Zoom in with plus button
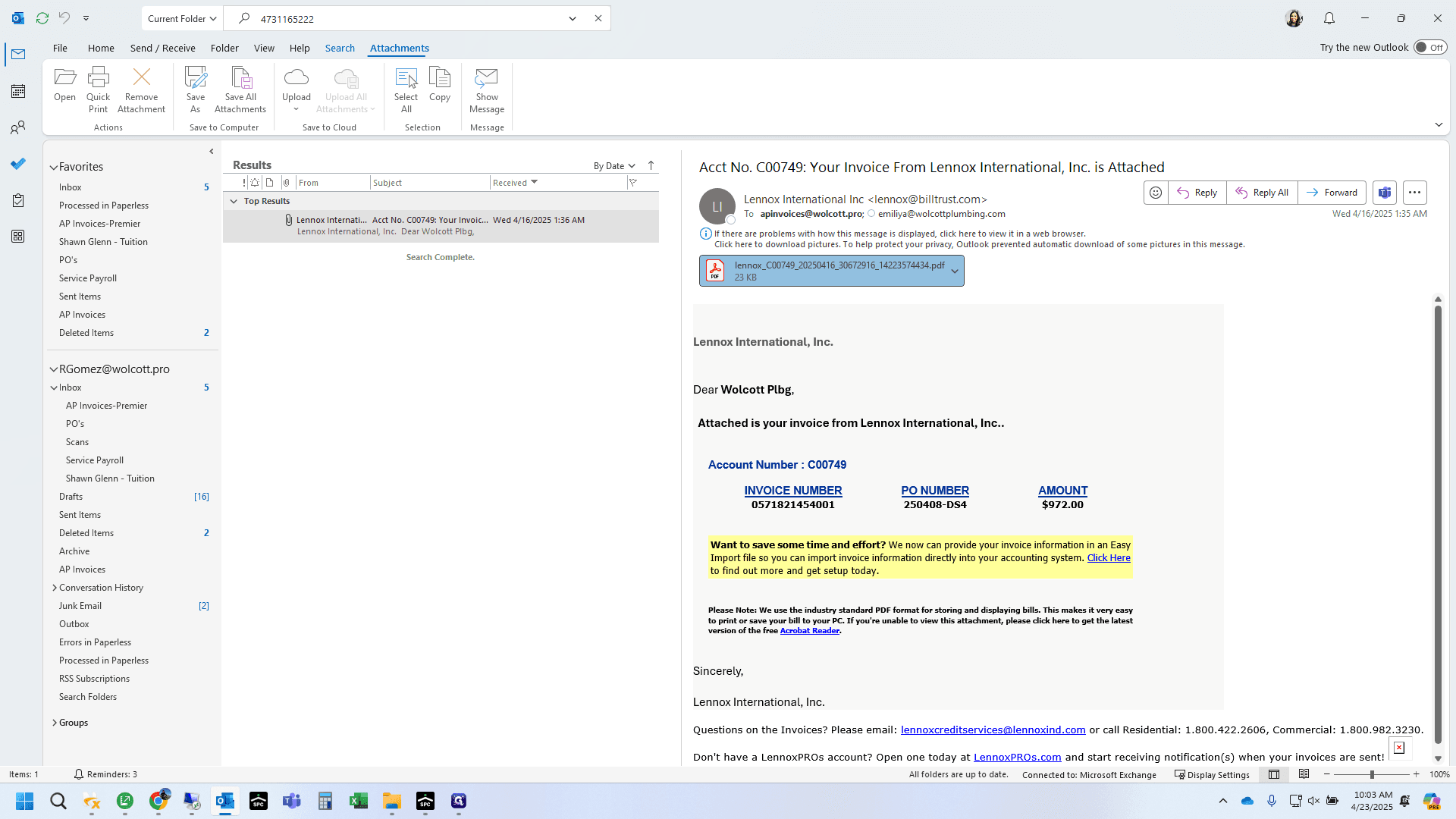1456x819 pixels. click(1416, 774)
